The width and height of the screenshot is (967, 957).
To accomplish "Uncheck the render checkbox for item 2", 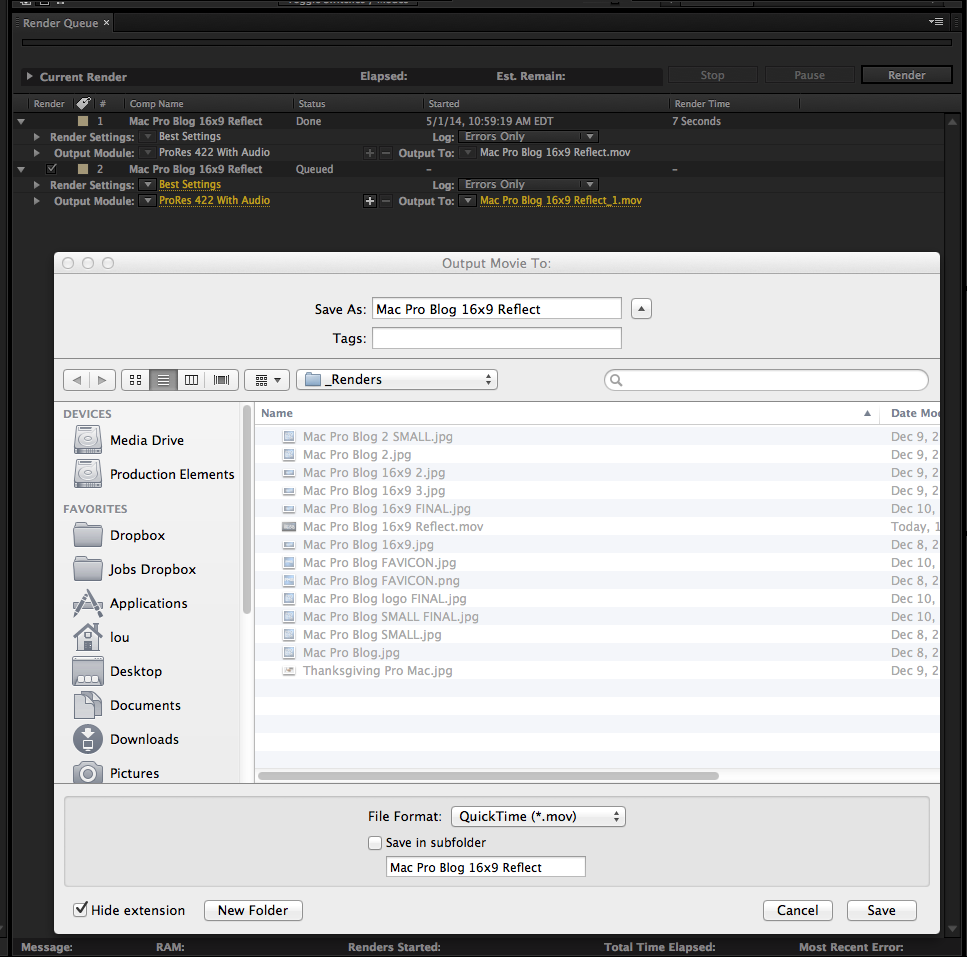I will point(52,168).
